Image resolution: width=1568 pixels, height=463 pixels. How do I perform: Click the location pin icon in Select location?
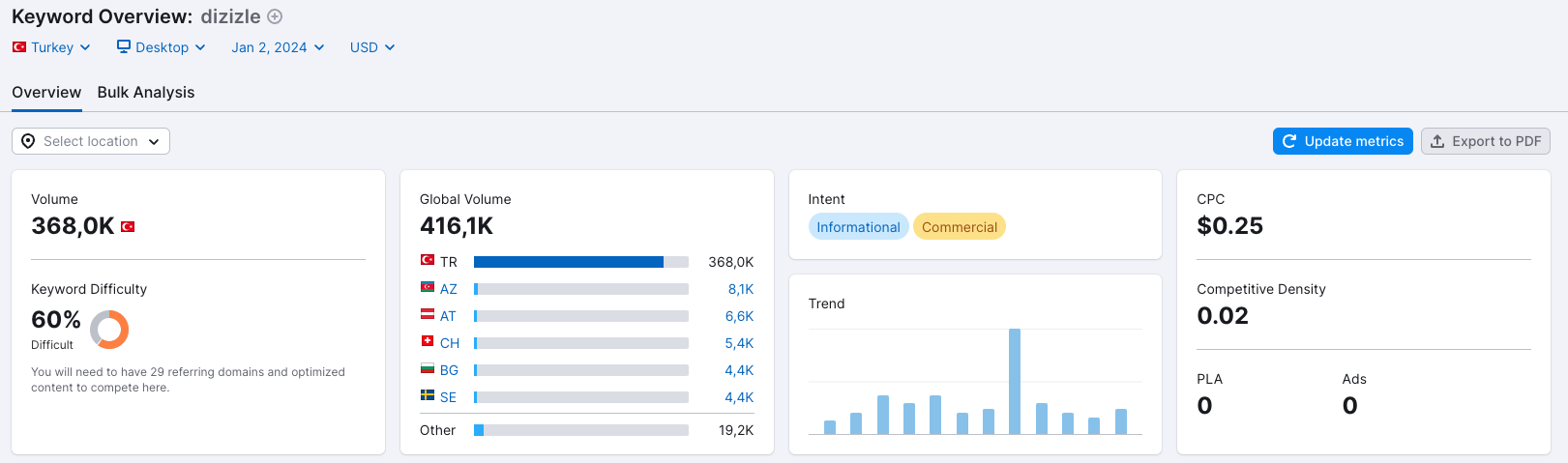coord(28,141)
